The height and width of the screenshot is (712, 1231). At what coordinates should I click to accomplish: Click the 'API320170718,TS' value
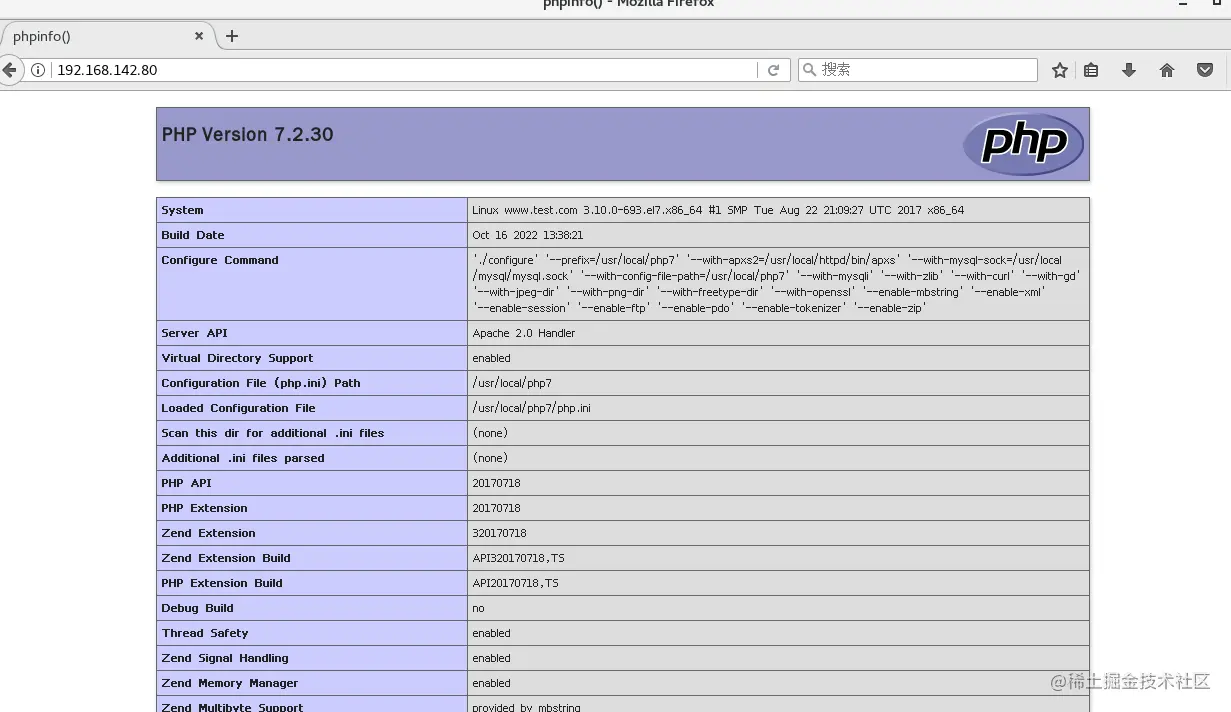tap(518, 558)
